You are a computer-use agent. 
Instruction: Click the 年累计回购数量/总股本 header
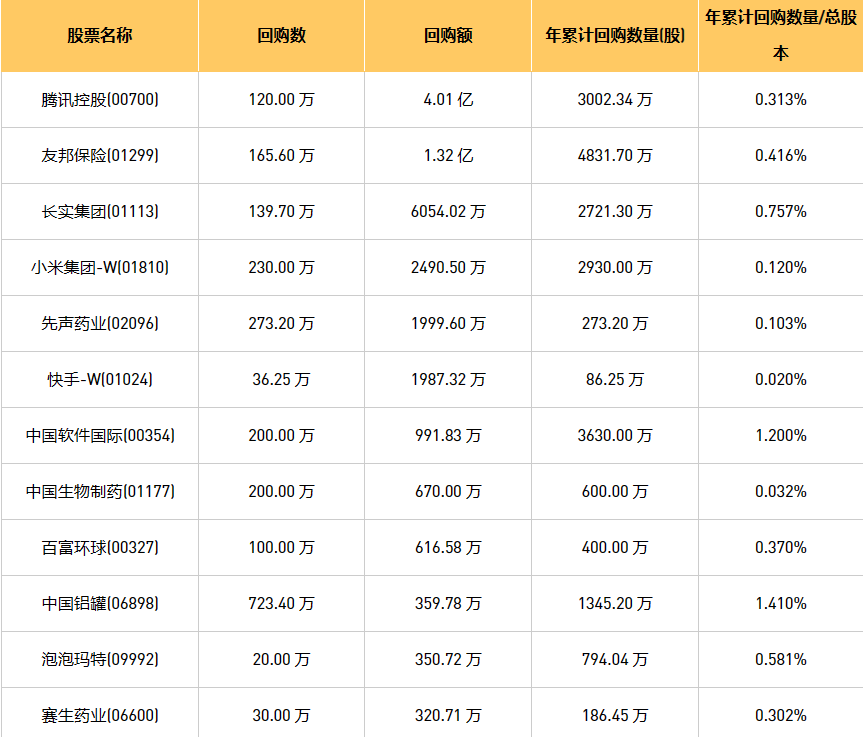[781, 36]
